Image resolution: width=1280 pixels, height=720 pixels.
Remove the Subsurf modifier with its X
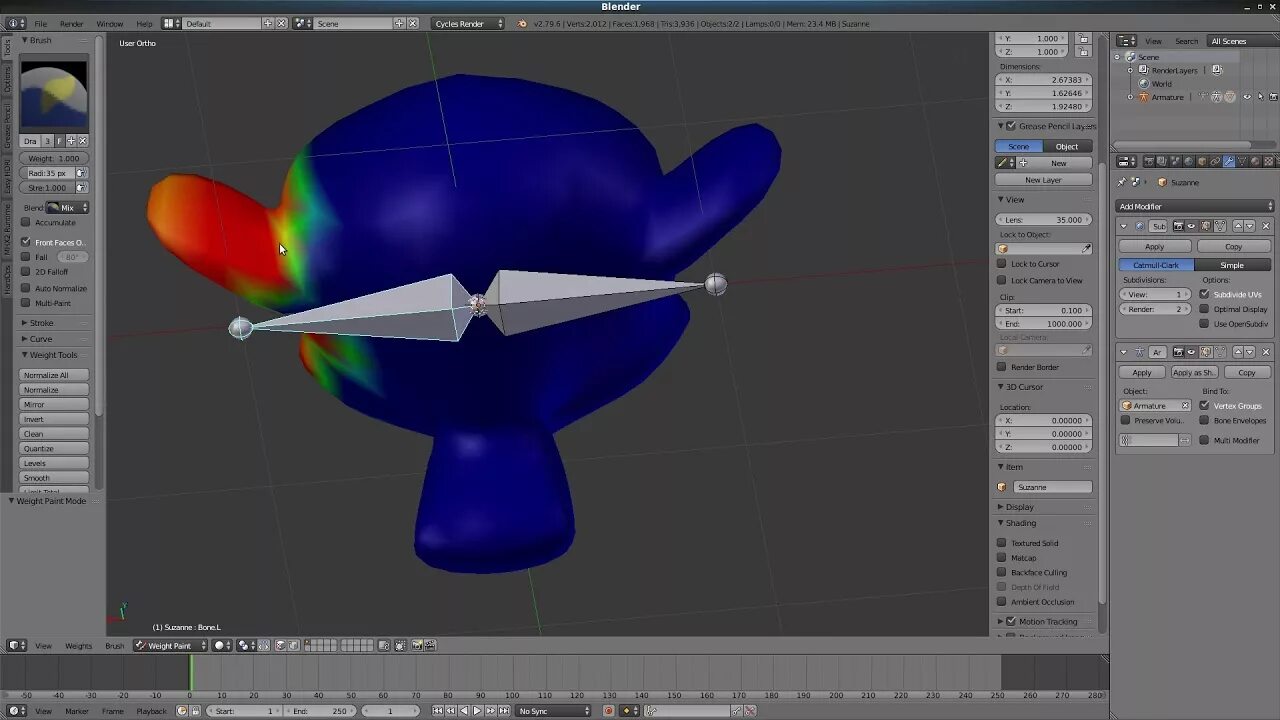point(1266,226)
